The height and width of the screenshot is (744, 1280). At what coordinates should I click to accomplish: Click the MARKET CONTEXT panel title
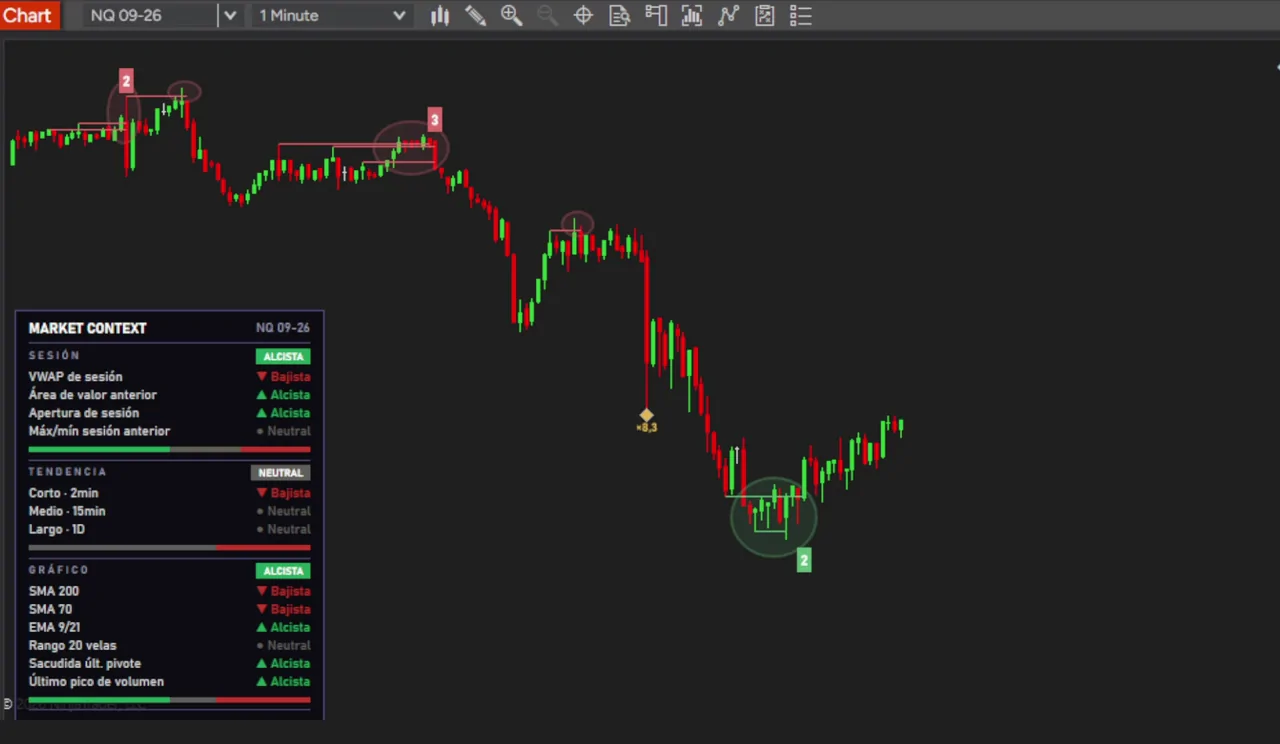tap(88, 328)
